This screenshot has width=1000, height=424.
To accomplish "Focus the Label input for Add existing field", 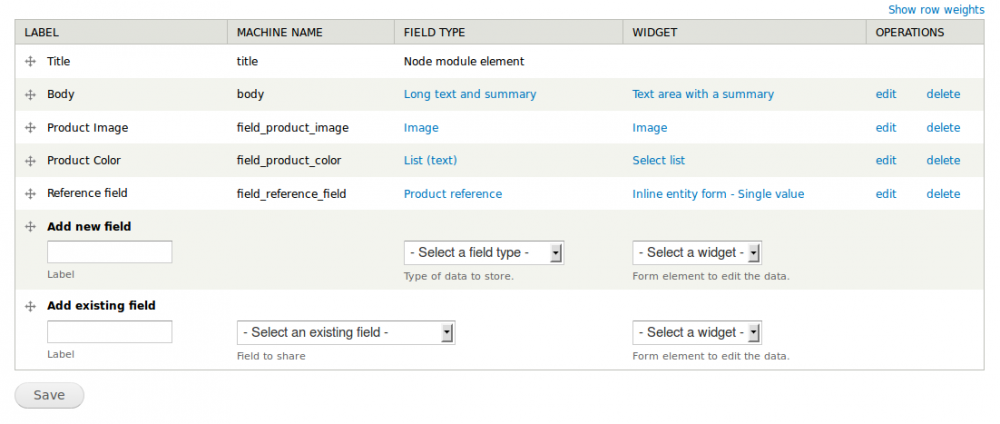I will pos(109,332).
